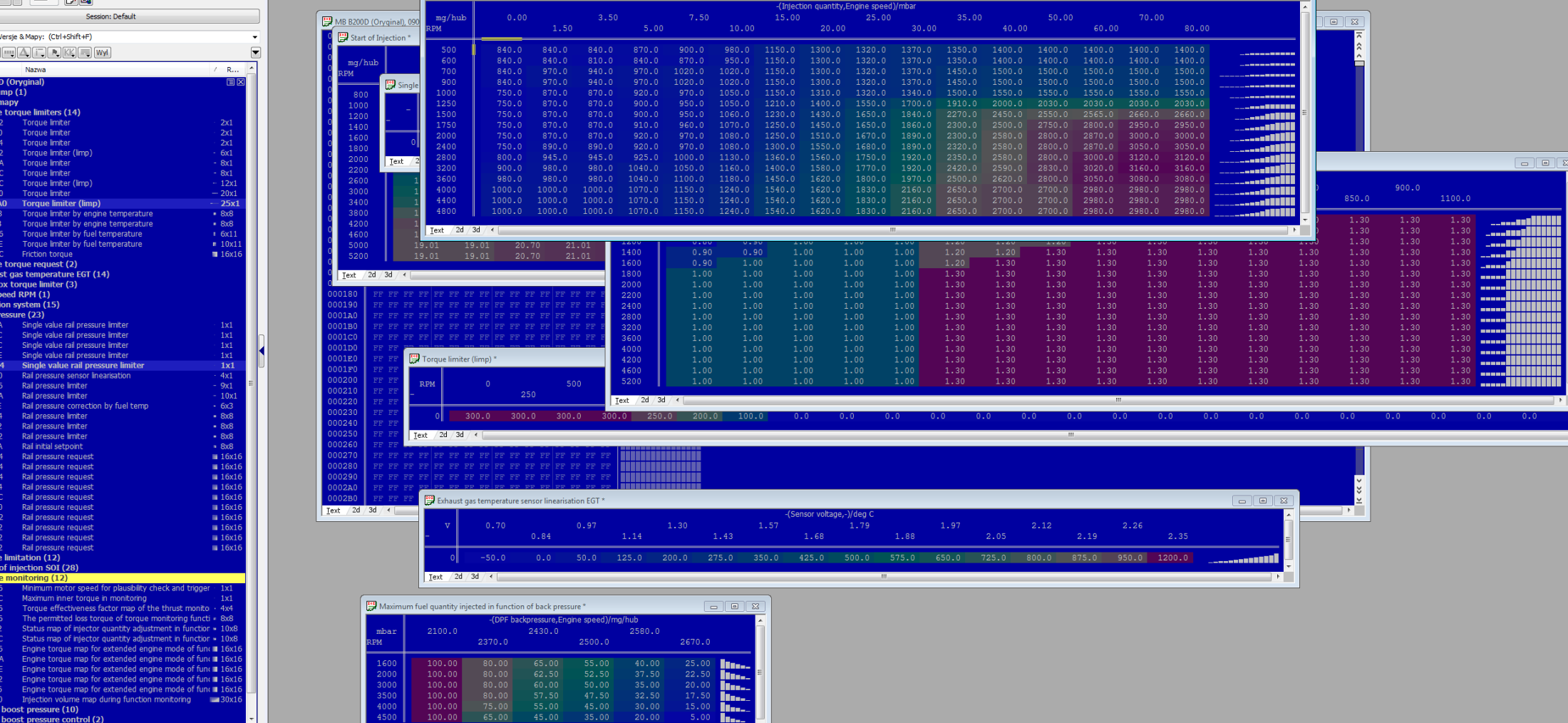Viewport: 1568px width, 723px height.
Task: Expand the highlighted monitoring (12) group
Action: coord(122,578)
